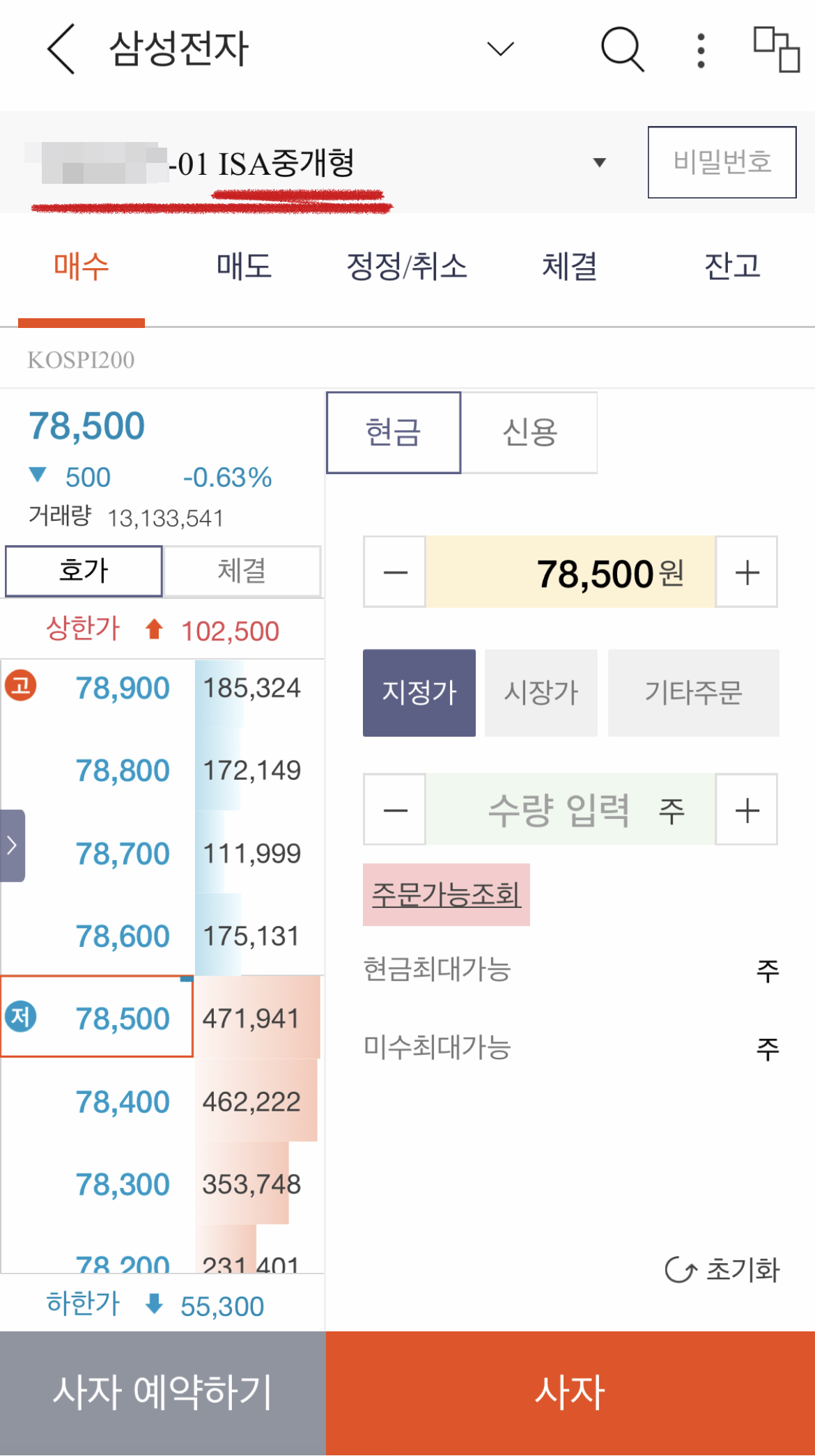Tap the 471,941 bid volume
The width and height of the screenshot is (815, 1456).
[251, 1019]
